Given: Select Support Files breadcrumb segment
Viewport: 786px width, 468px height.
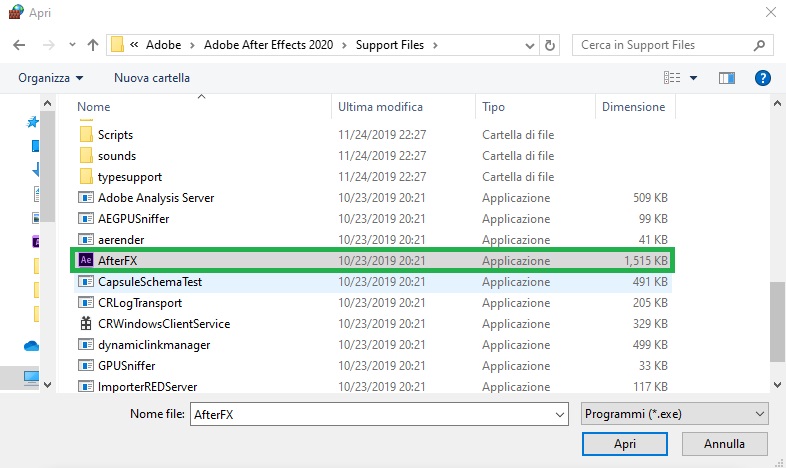Looking at the screenshot, I should [389, 45].
